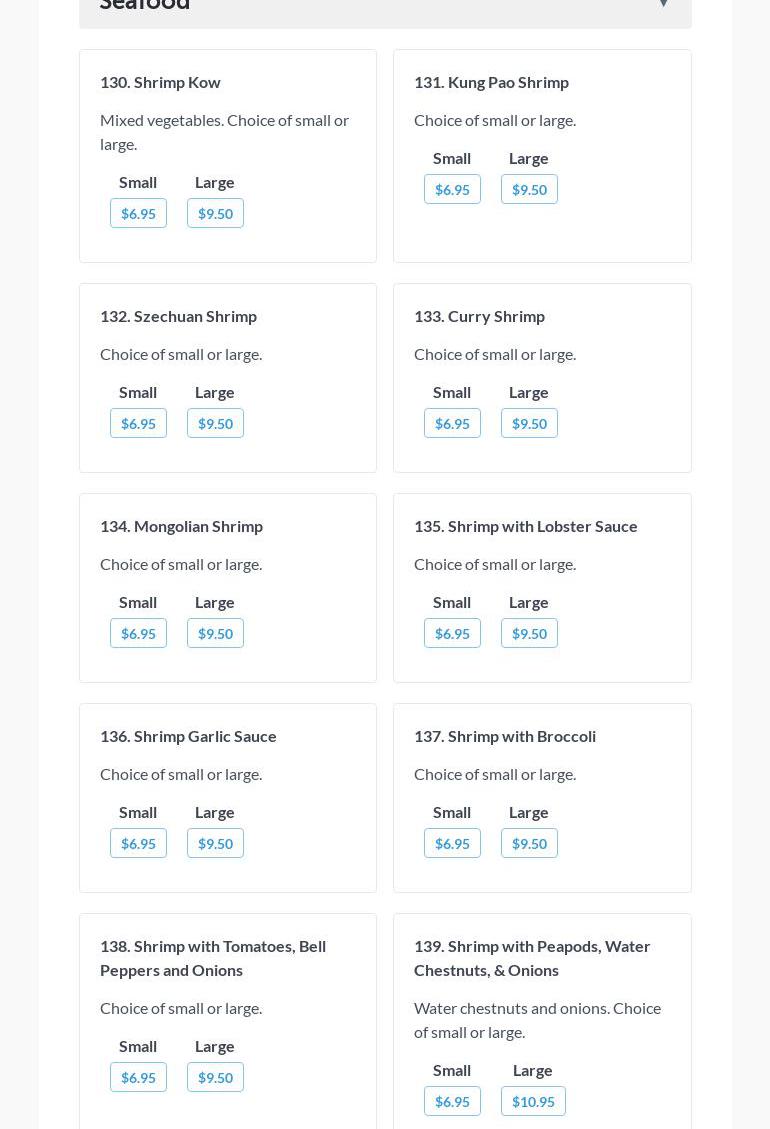Collapse the Seafood section arrow

663,4
